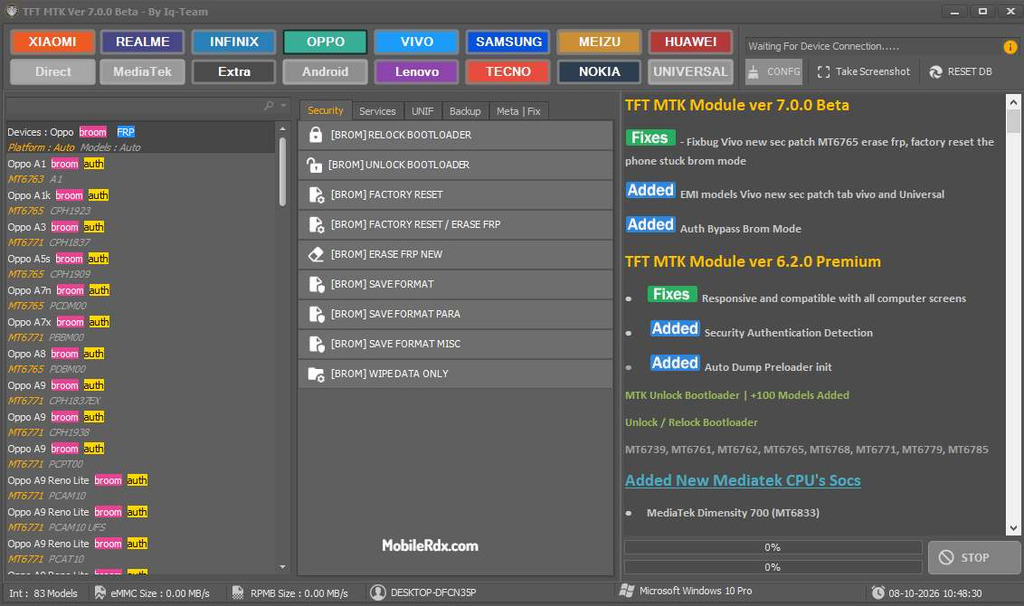Click the clock icon beside the date

[878, 592]
